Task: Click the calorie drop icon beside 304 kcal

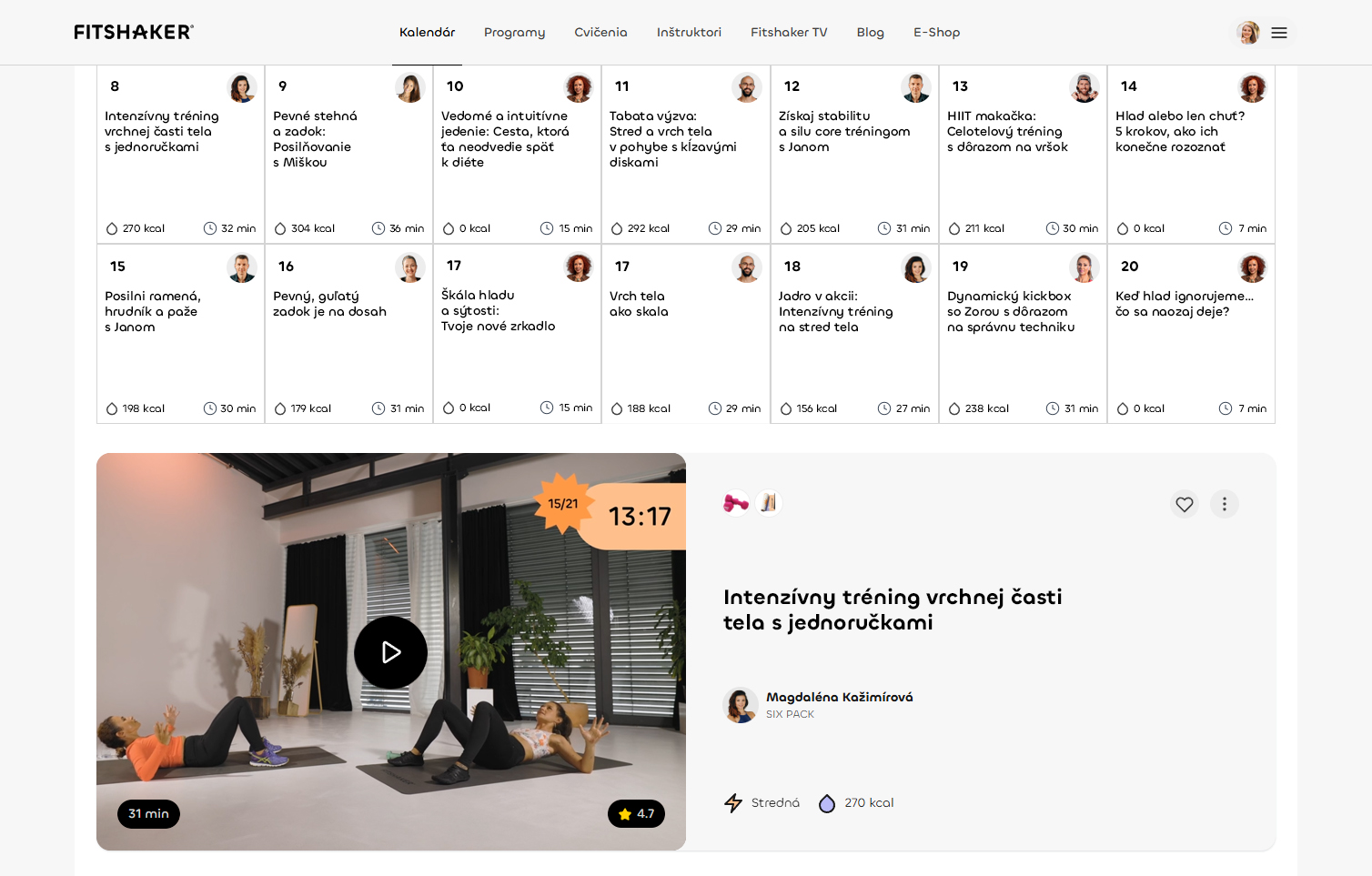Action: (280, 229)
